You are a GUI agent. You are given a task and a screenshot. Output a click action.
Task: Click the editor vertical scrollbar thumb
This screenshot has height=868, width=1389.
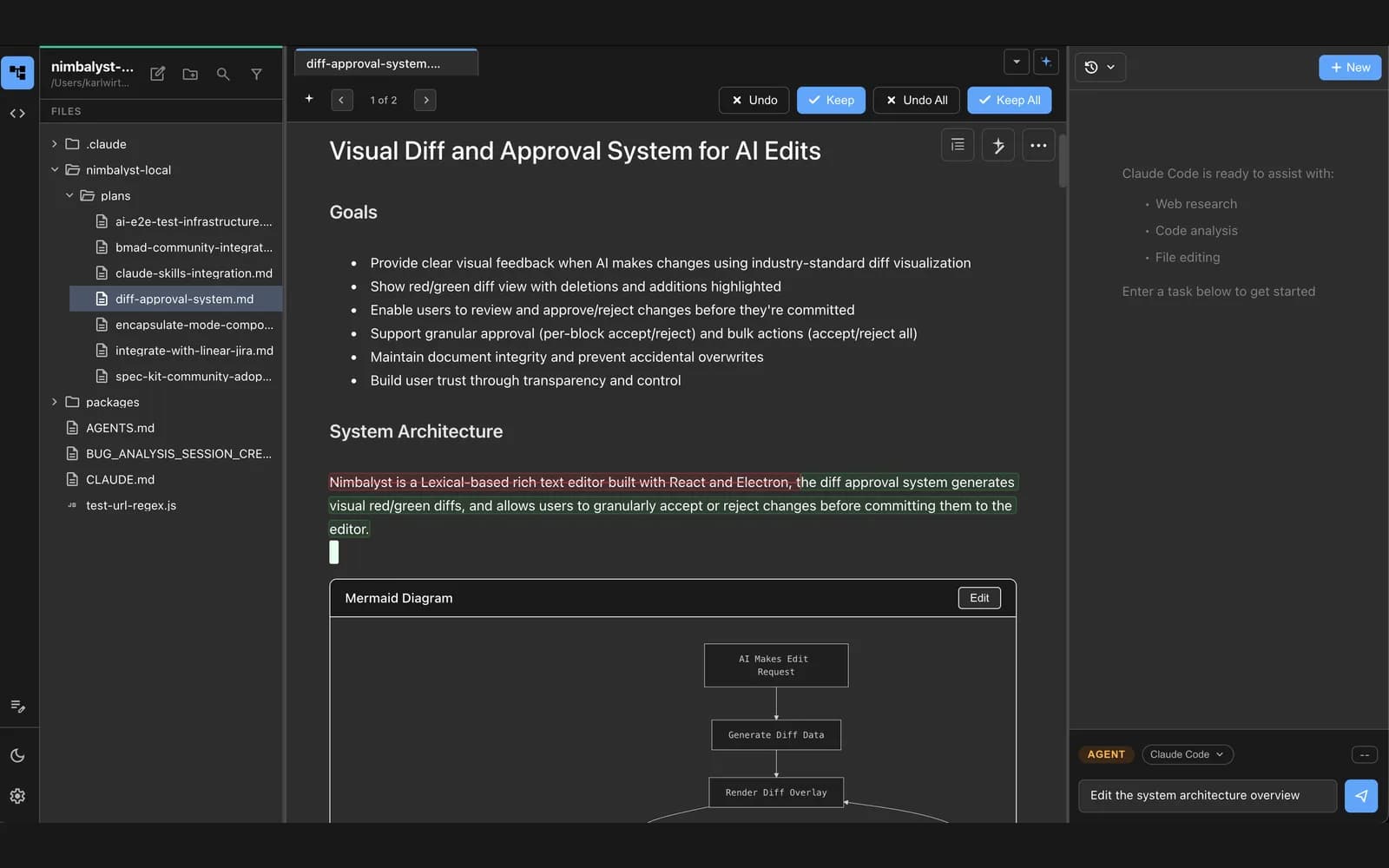point(1063,161)
